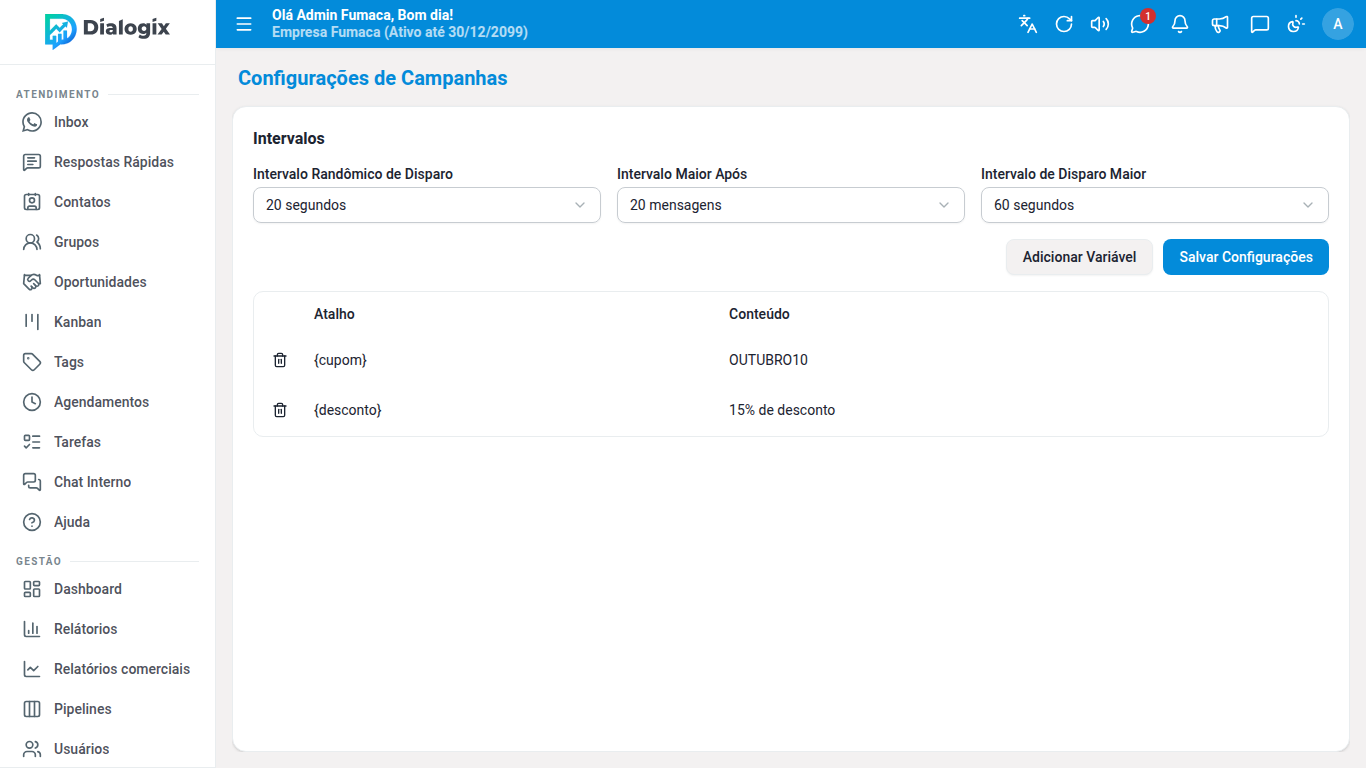Click Empresa Fumaca expiry text
Image resolution: width=1366 pixels, height=768 pixels.
point(400,32)
